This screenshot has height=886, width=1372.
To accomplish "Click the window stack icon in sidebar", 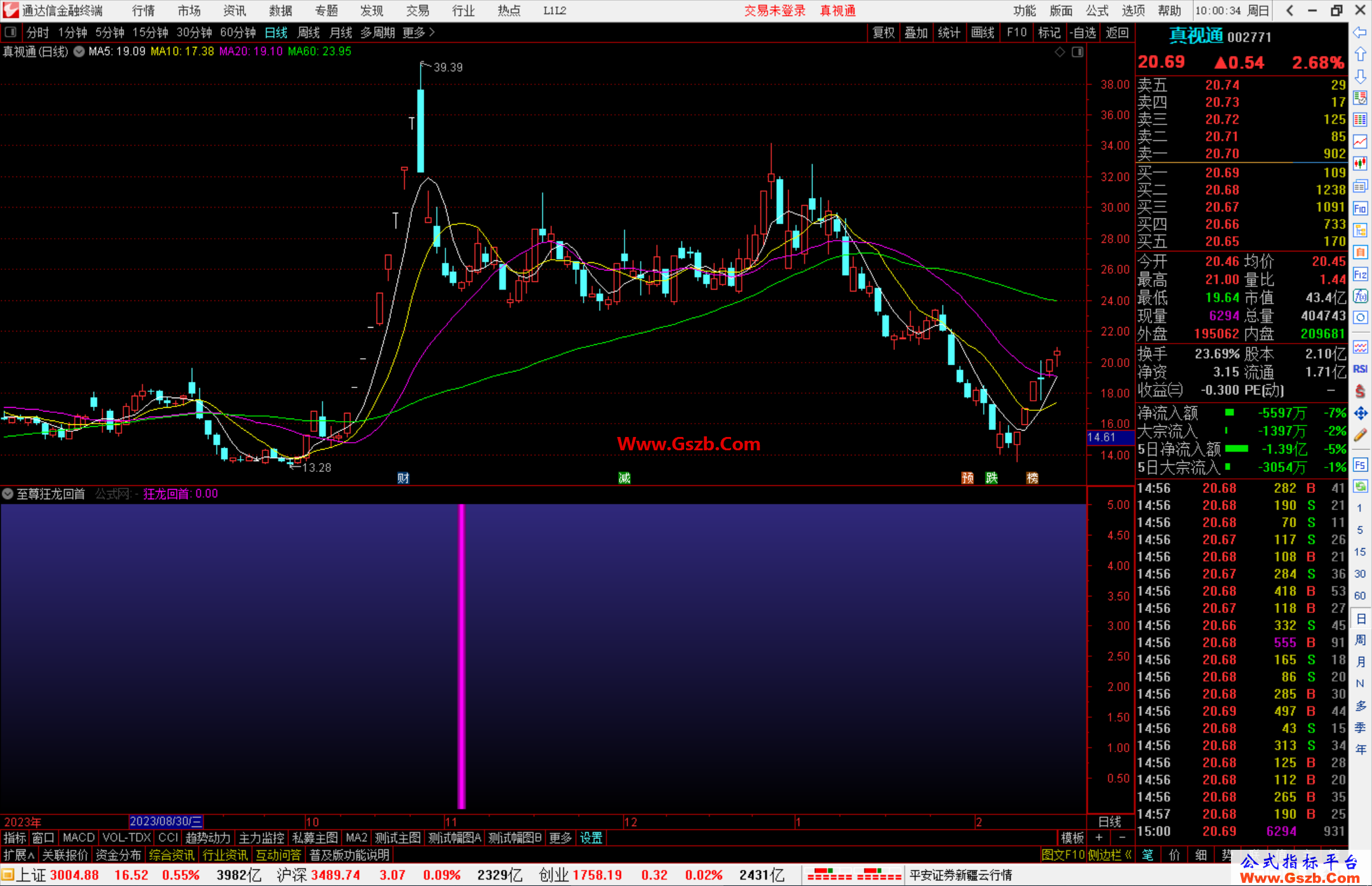I will [x=1360, y=186].
